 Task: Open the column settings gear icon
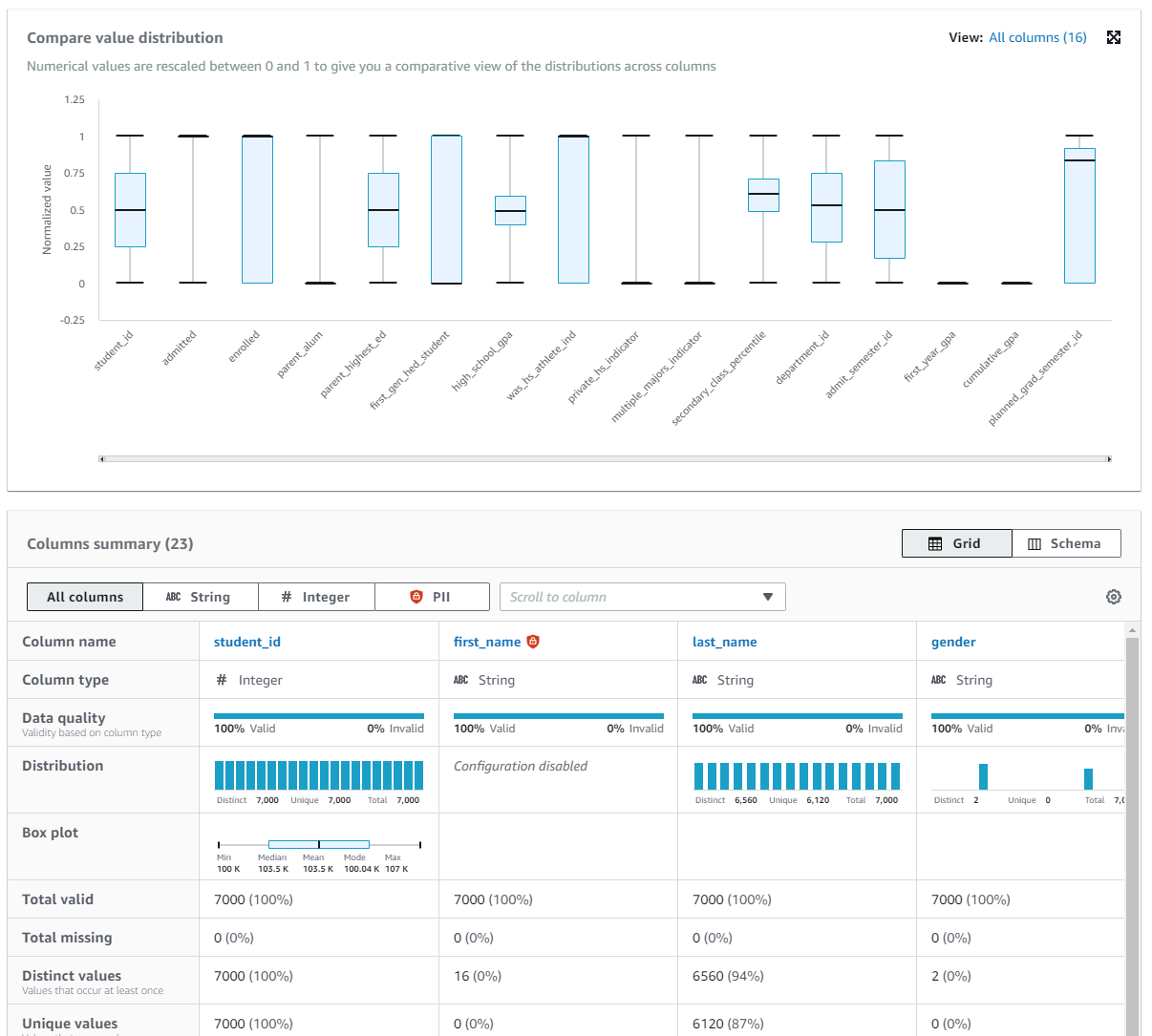coord(1114,597)
